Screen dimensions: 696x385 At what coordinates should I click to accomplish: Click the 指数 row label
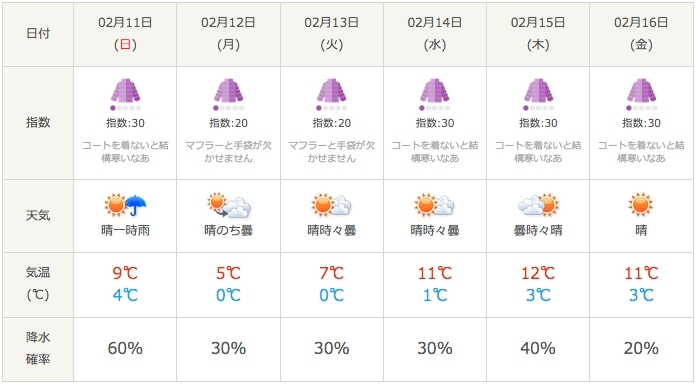point(38,123)
